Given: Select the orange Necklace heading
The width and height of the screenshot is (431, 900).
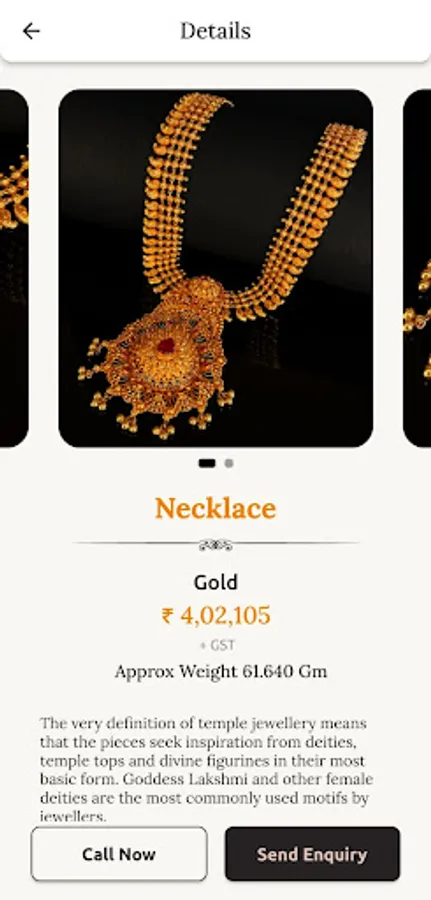Looking at the screenshot, I should 215,508.
